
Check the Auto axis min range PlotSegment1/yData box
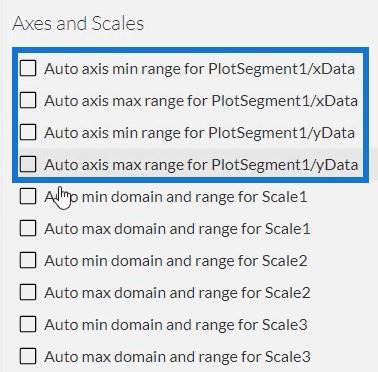click(28, 132)
